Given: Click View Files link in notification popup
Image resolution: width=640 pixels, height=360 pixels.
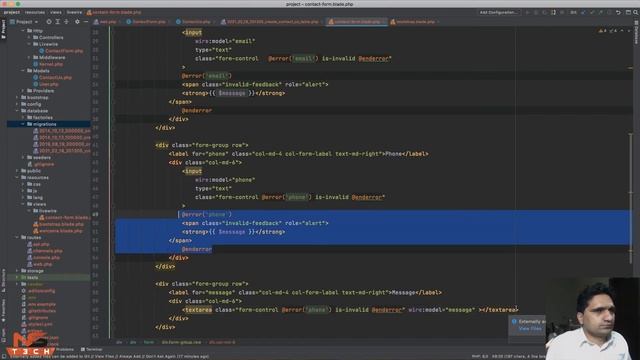Looking at the screenshot, I should pyautogui.click(x=530, y=329).
